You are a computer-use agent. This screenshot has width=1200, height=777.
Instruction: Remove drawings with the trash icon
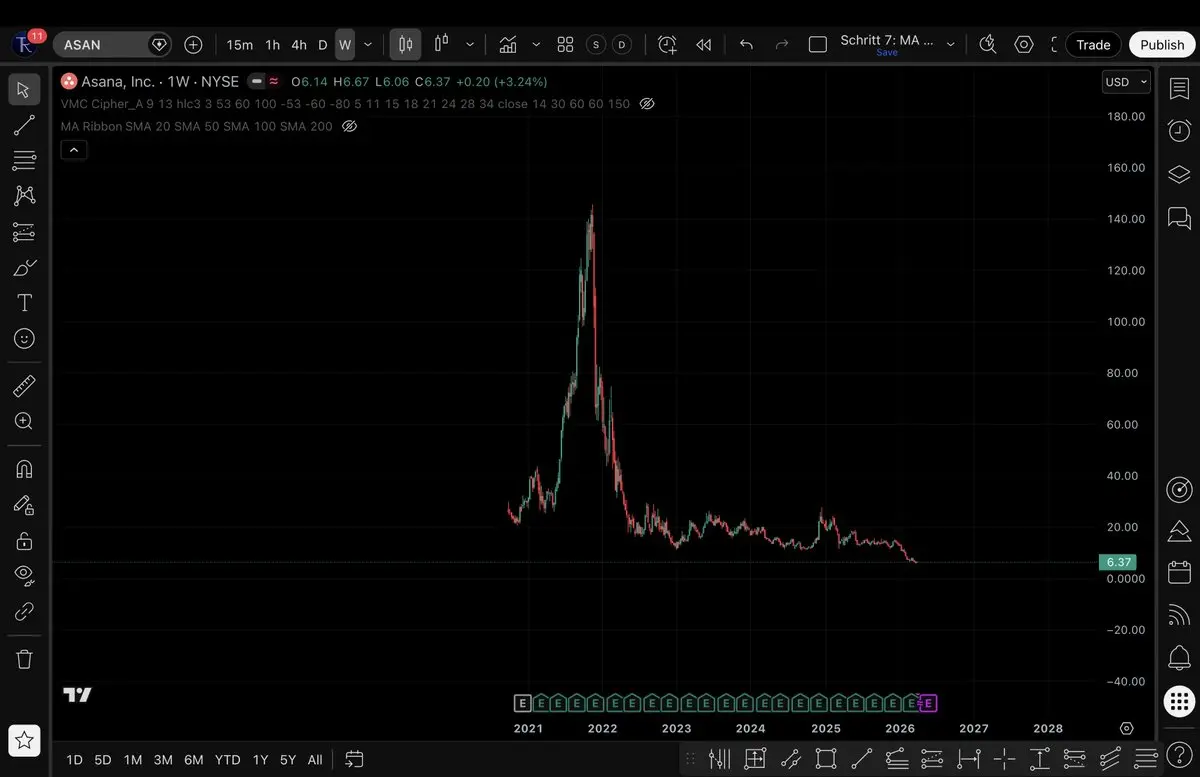(24, 659)
